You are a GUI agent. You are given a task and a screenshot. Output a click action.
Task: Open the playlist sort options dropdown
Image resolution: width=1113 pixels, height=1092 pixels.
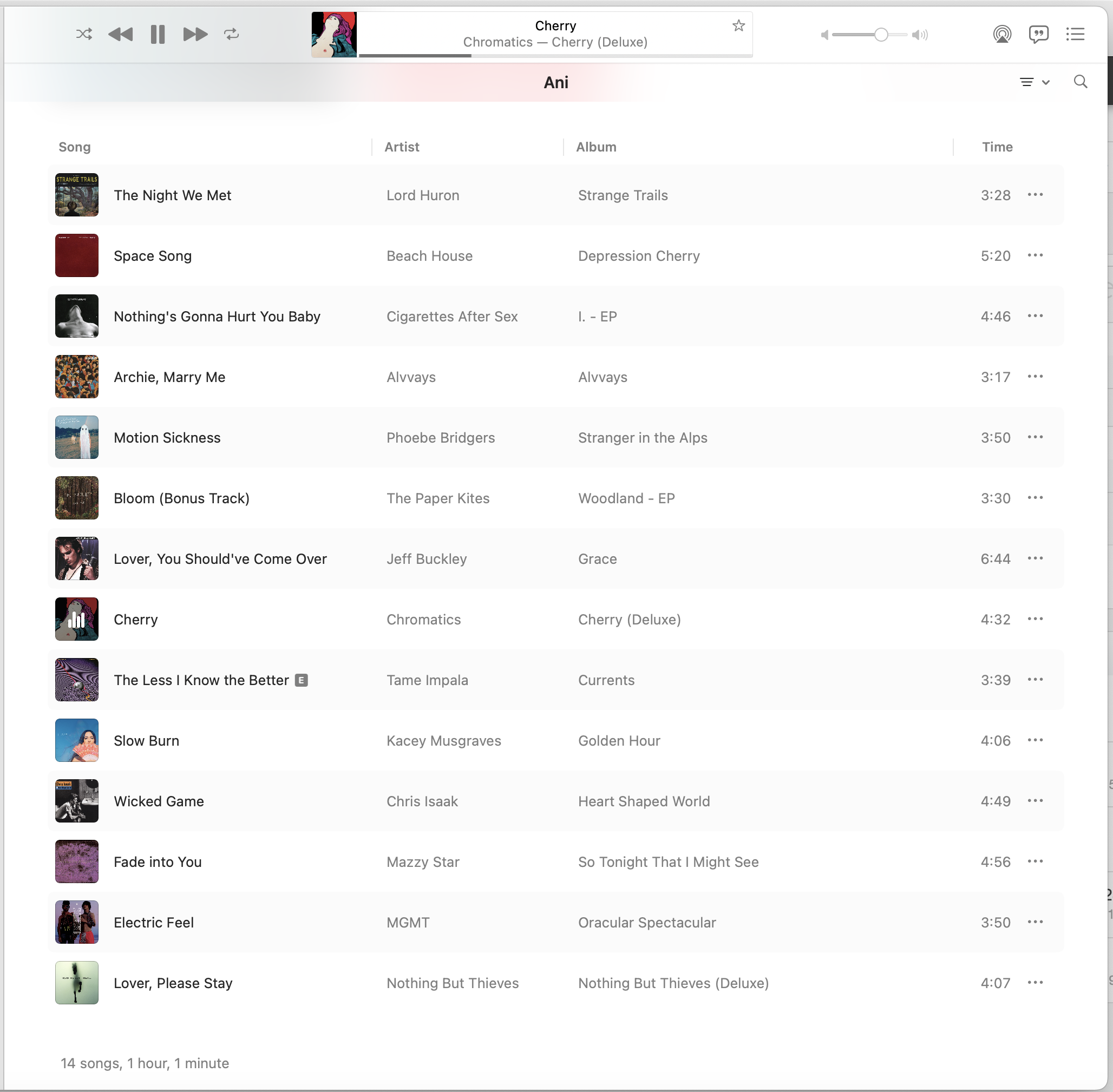click(1035, 82)
